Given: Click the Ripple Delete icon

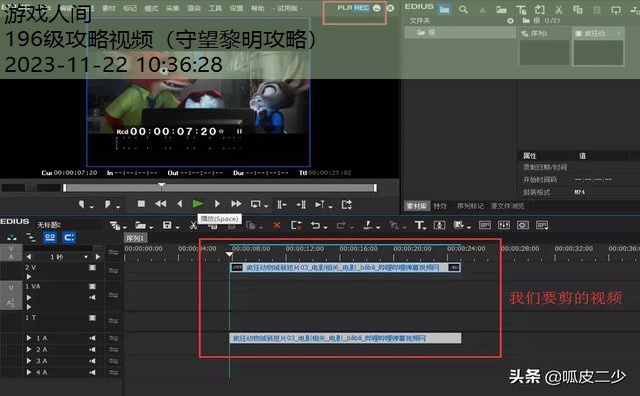Looking at the screenshot, I should click(x=296, y=225).
